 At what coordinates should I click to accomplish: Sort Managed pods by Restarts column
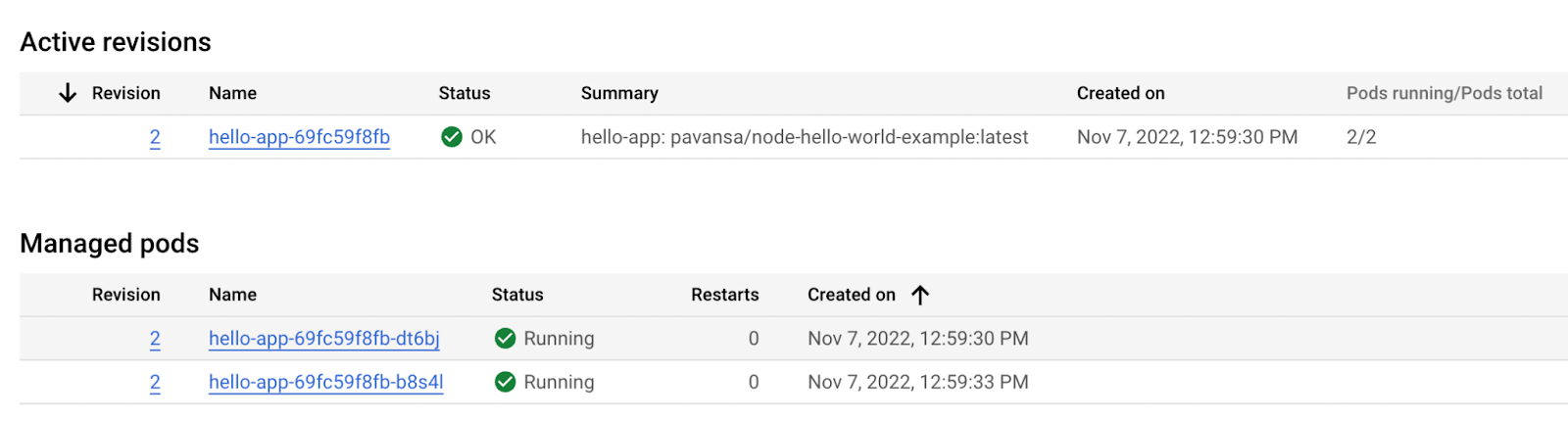[724, 295]
